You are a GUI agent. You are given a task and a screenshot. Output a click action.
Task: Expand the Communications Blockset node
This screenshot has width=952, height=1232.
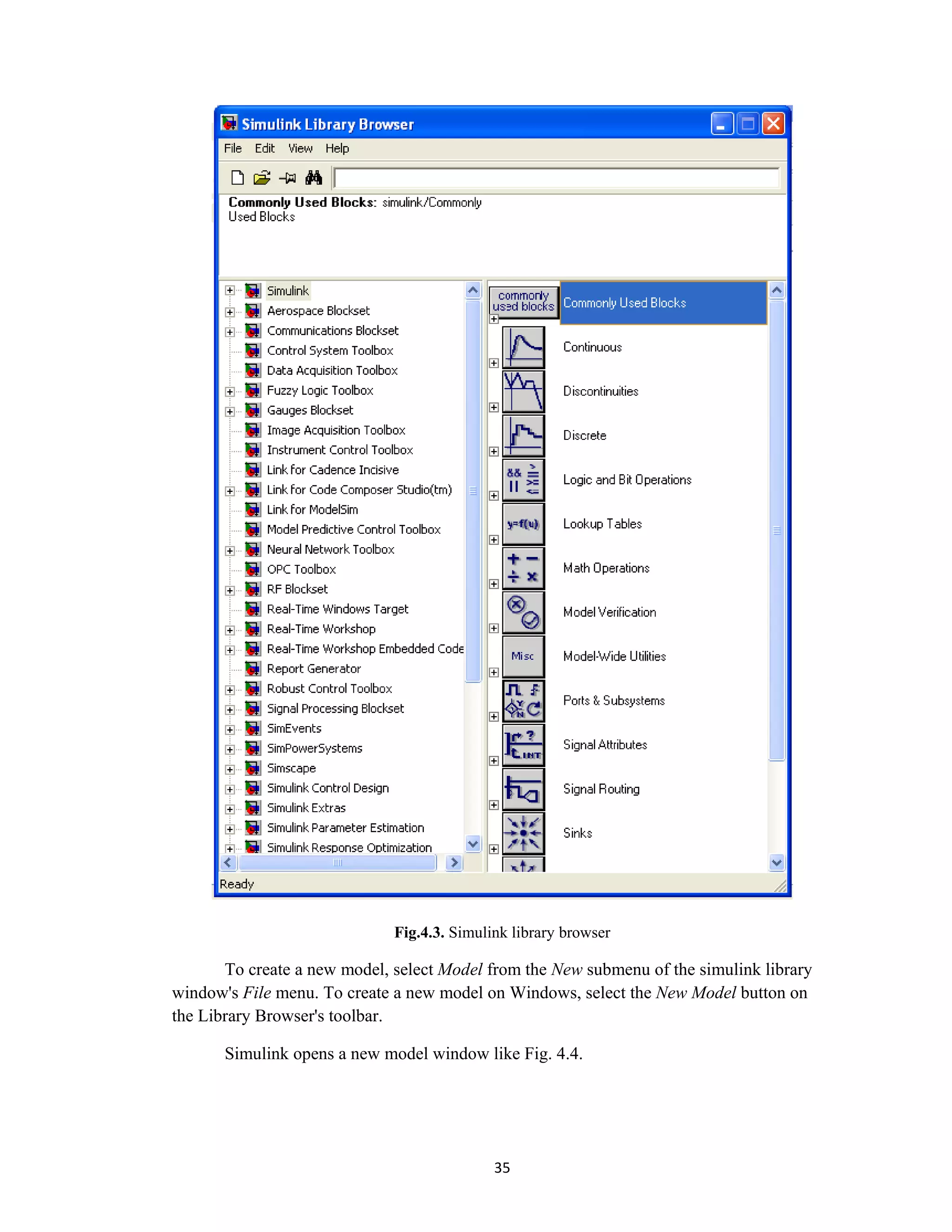click(x=230, y=331)
